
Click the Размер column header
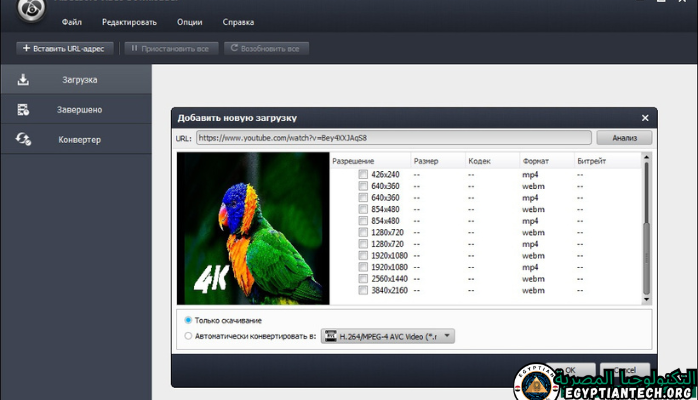(438, 161)
